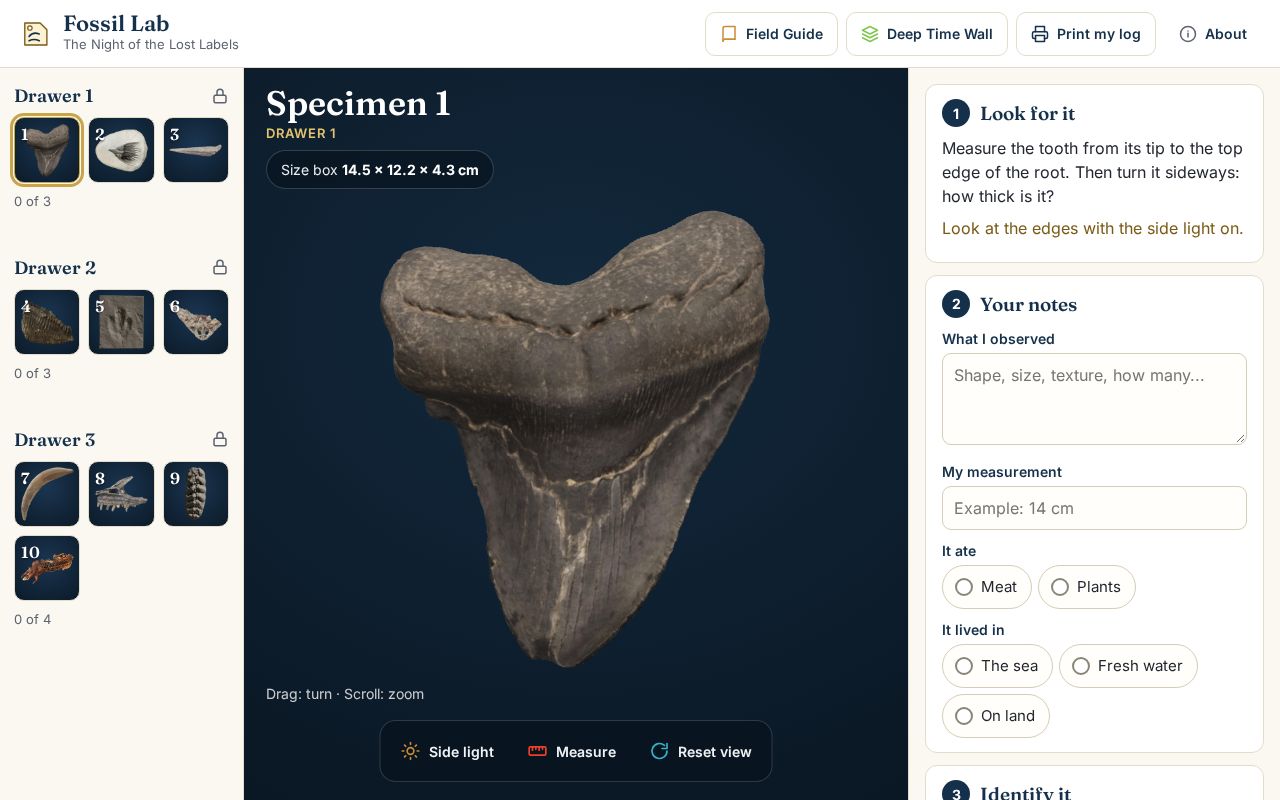1280x800 pixels.
Task: Click the Drawer 2 heading
Action: click(x=55, y=268)
